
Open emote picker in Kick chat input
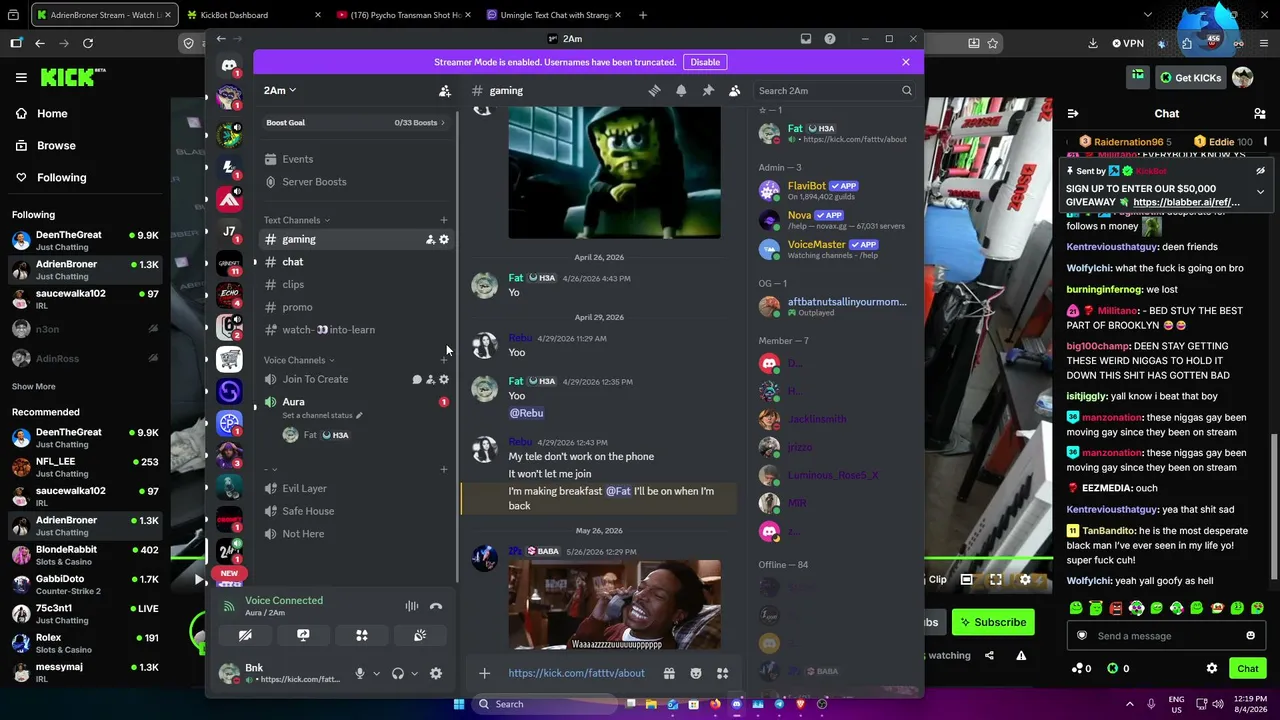click(x=1250, y=636)
